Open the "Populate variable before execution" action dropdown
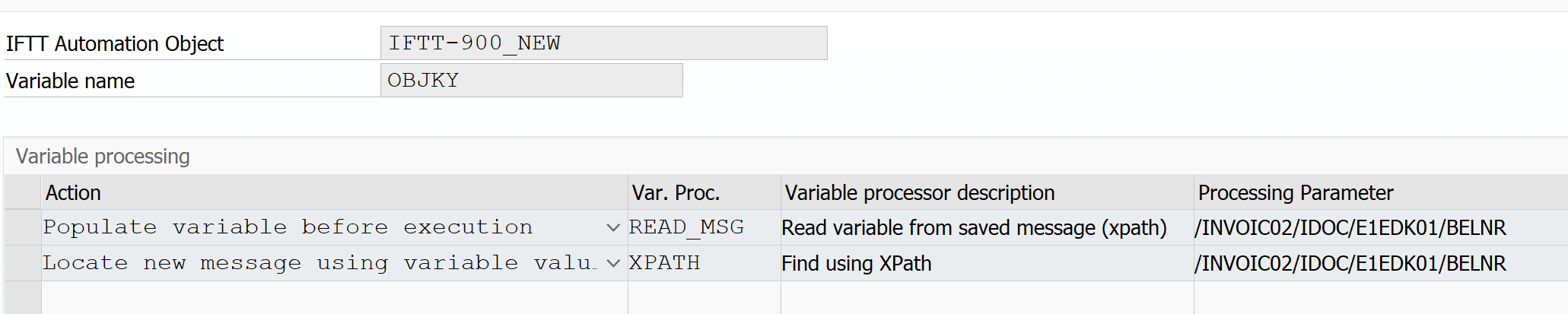 coord(612,227)
